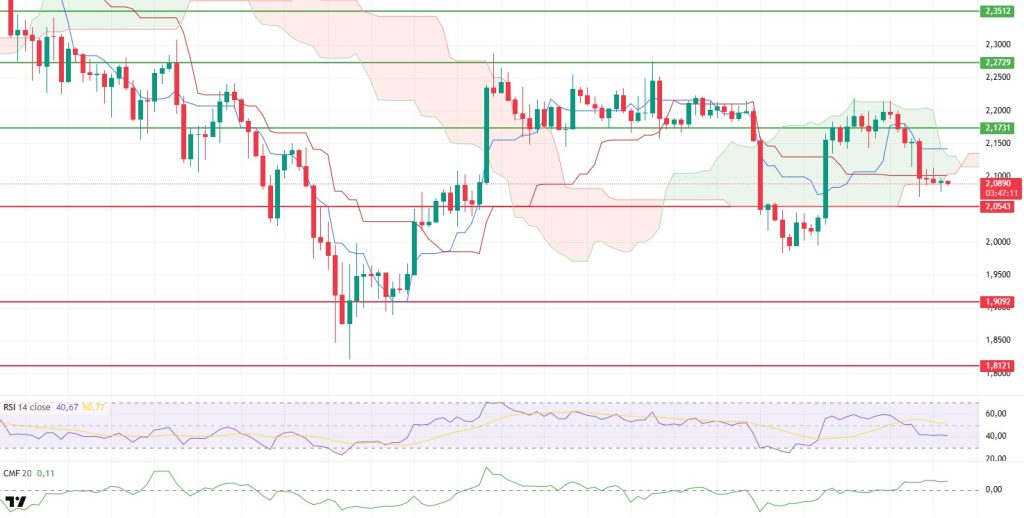Select the 2,2729 resistance price label

point(997,62)
